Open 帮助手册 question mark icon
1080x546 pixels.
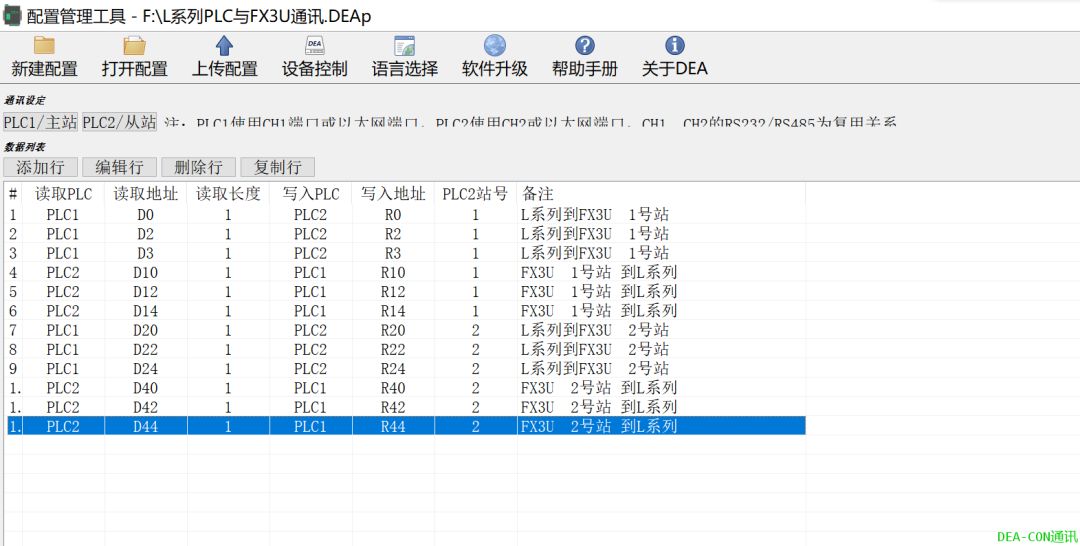click(585, 45)
